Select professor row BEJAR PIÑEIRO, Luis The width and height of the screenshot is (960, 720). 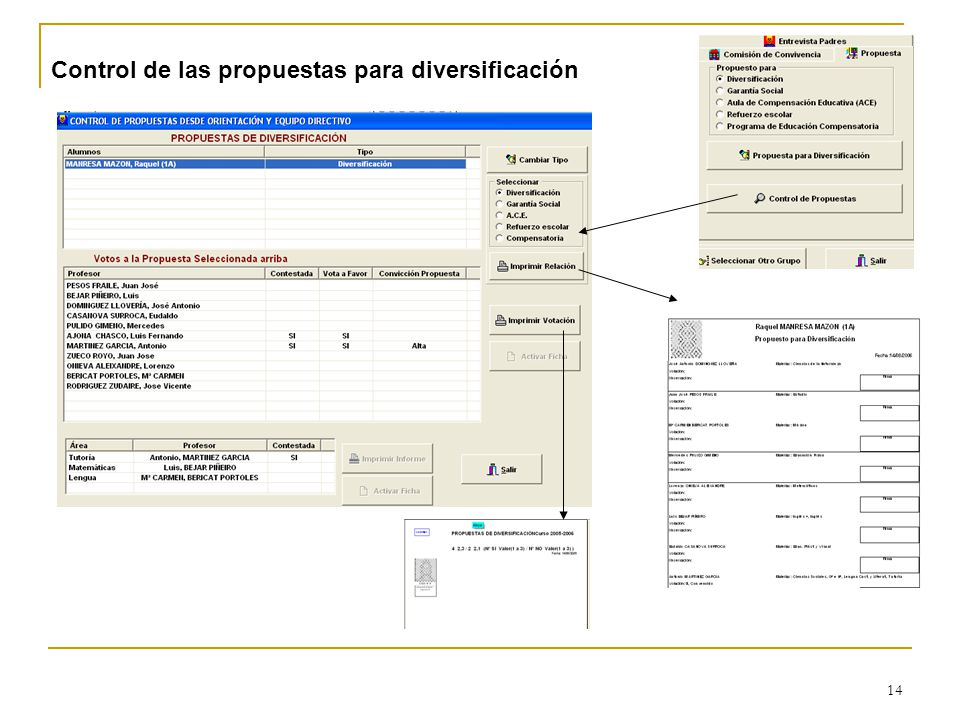[272, 296]
